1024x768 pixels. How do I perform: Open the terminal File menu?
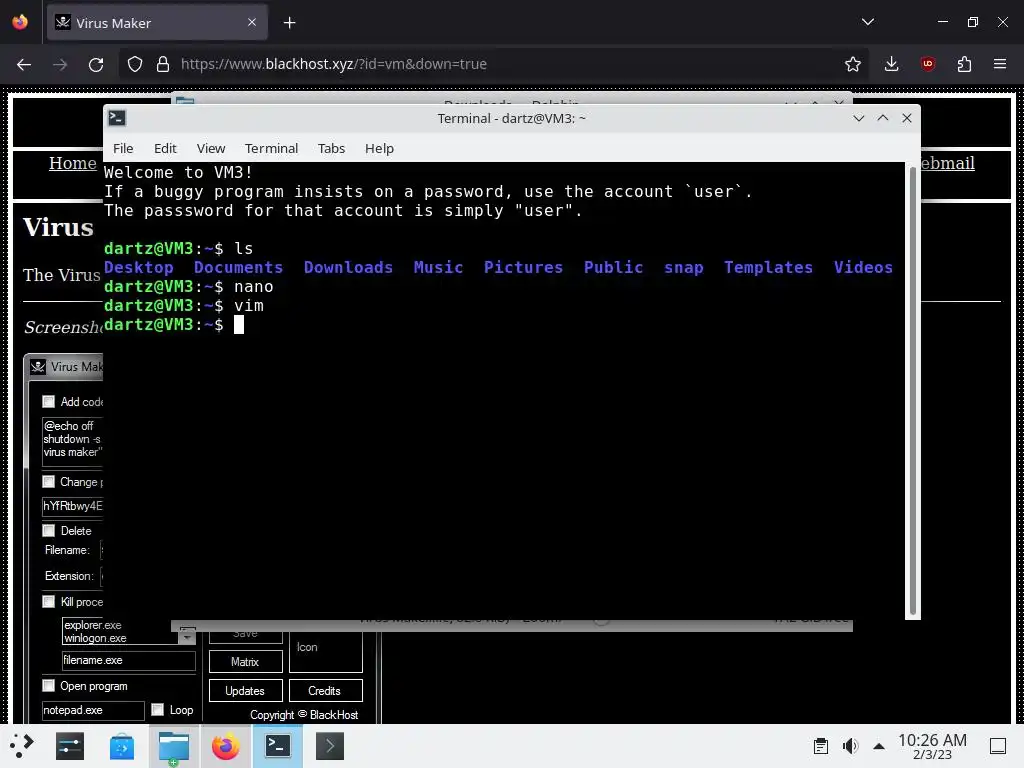123,148
